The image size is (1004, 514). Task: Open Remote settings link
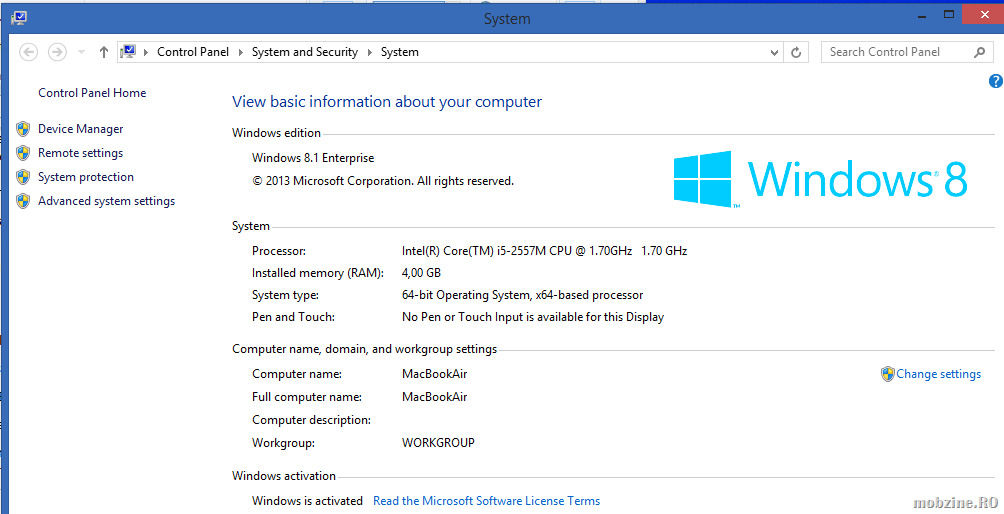point(81,153)
